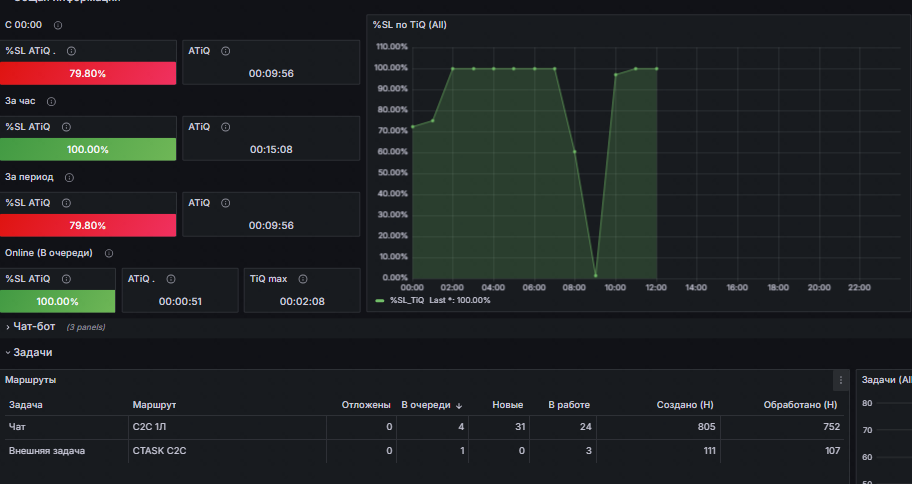Toggle the %SL_TiQ series via legend label
Image resolution: width=912 pixels, height=484 pixels.
click(407, 300)
